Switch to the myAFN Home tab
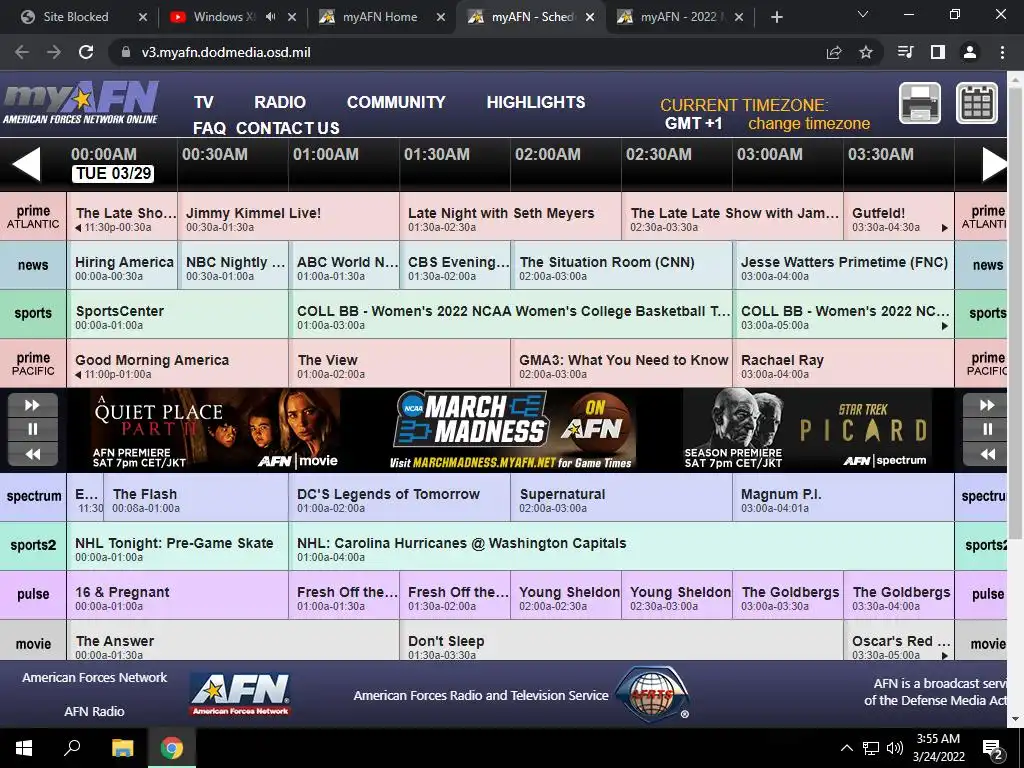1024x768 pixels. pos(379,17)
